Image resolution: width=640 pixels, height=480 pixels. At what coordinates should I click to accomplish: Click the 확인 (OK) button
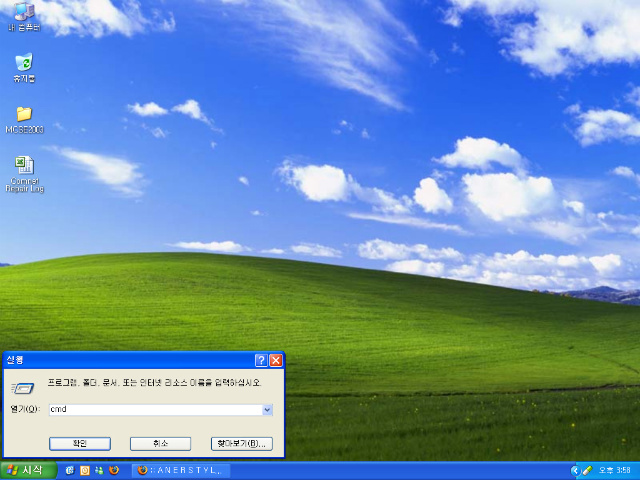80,444
